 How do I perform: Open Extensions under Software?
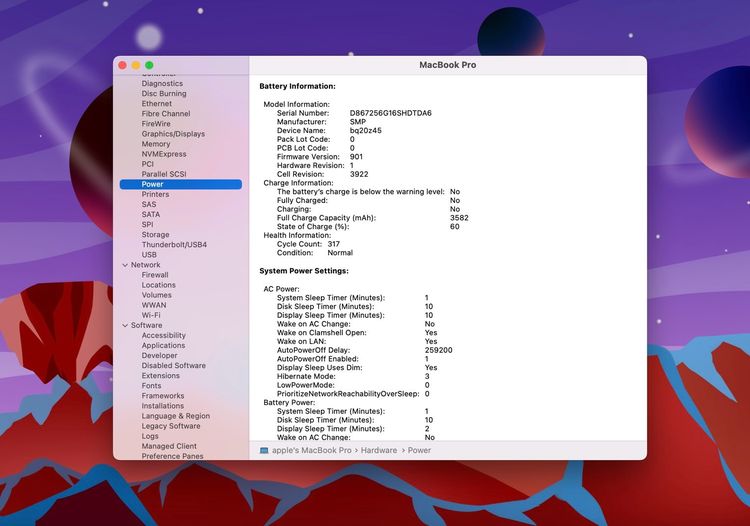click(161, 375)
